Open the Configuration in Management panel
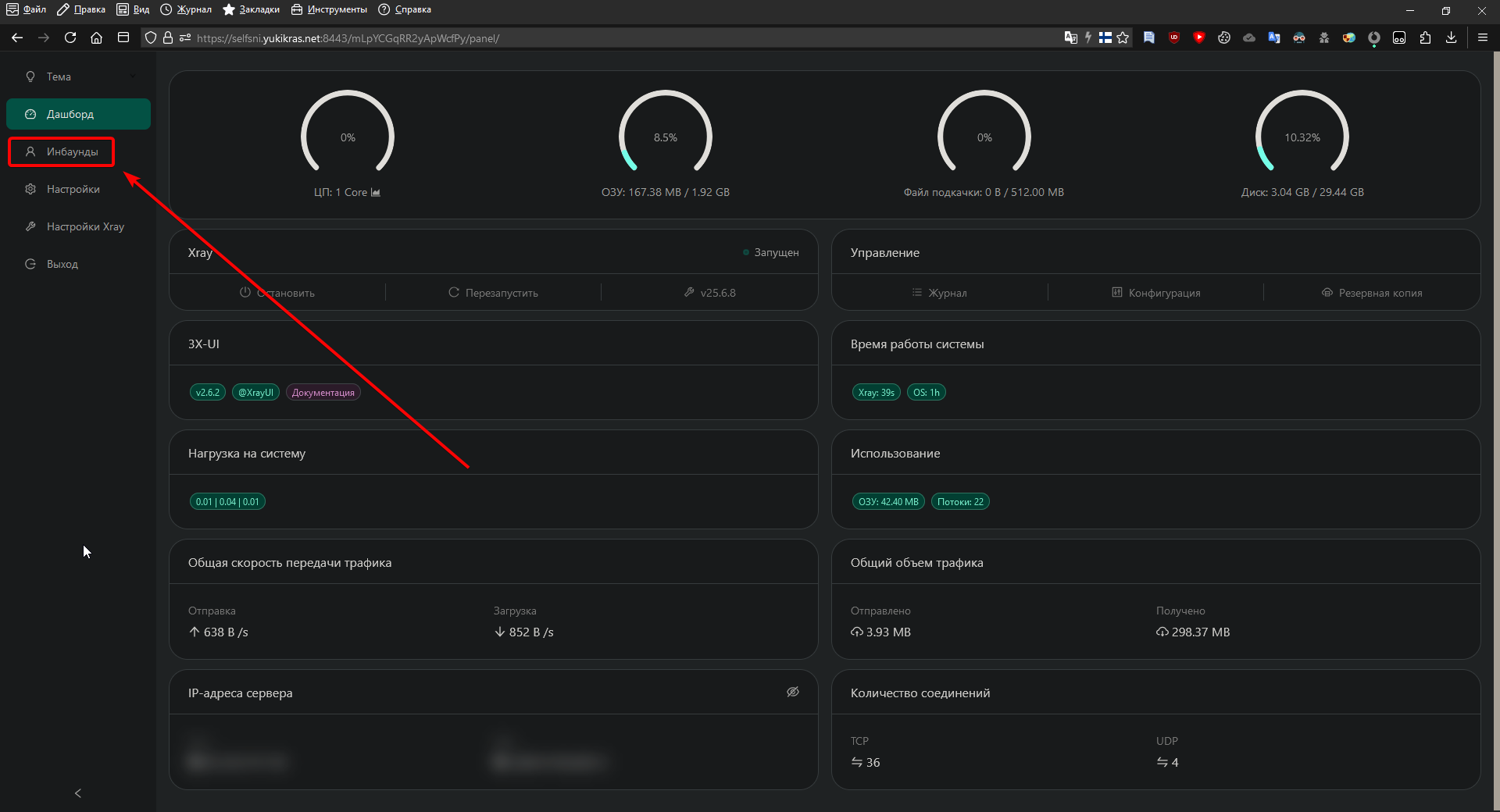Viewport: 1500px width, 812px height. pyautogui.click(x=1155, y=293)
